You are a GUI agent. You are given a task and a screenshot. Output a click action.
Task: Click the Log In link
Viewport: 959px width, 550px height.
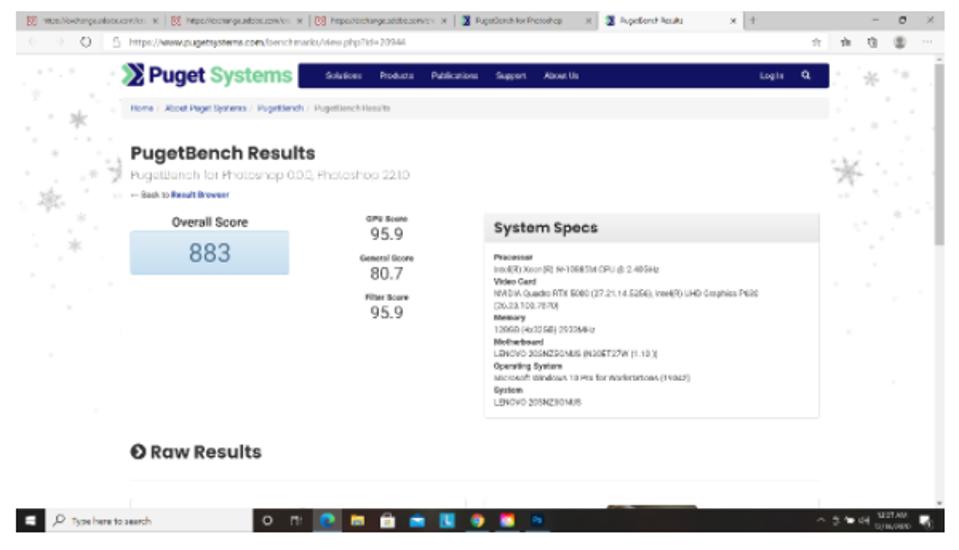(x=771, y=76)
